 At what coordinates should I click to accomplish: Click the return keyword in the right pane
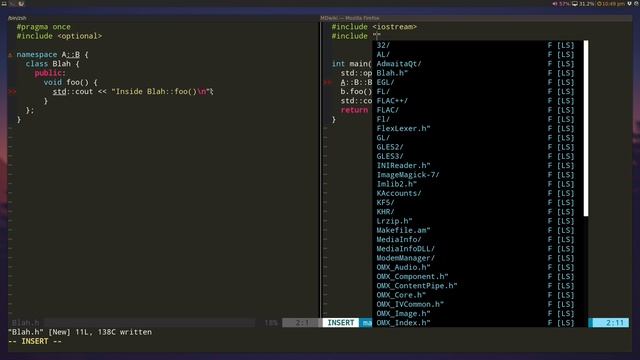coord(354,110)
